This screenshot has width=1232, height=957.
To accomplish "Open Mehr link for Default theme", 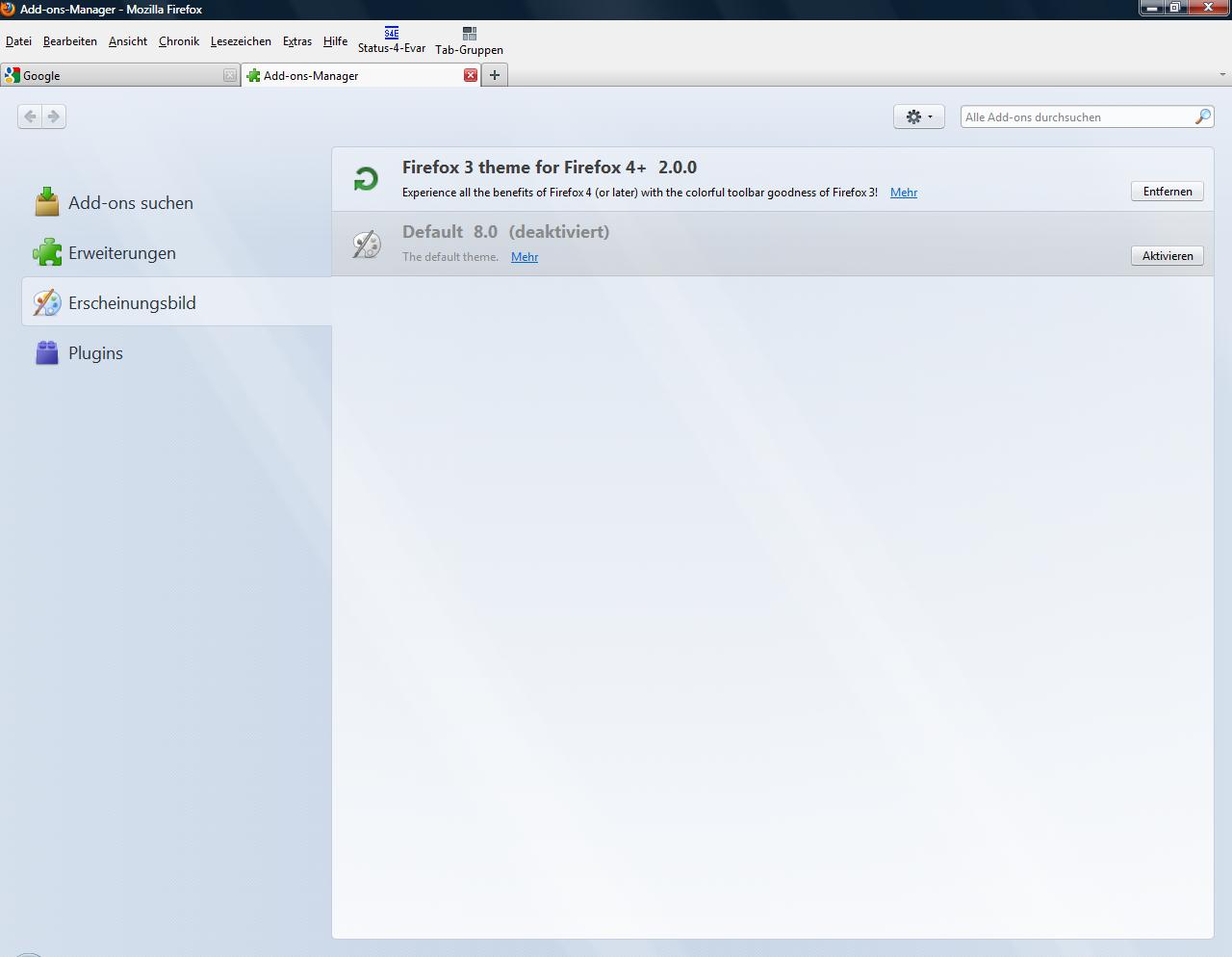I will point(525,257).
